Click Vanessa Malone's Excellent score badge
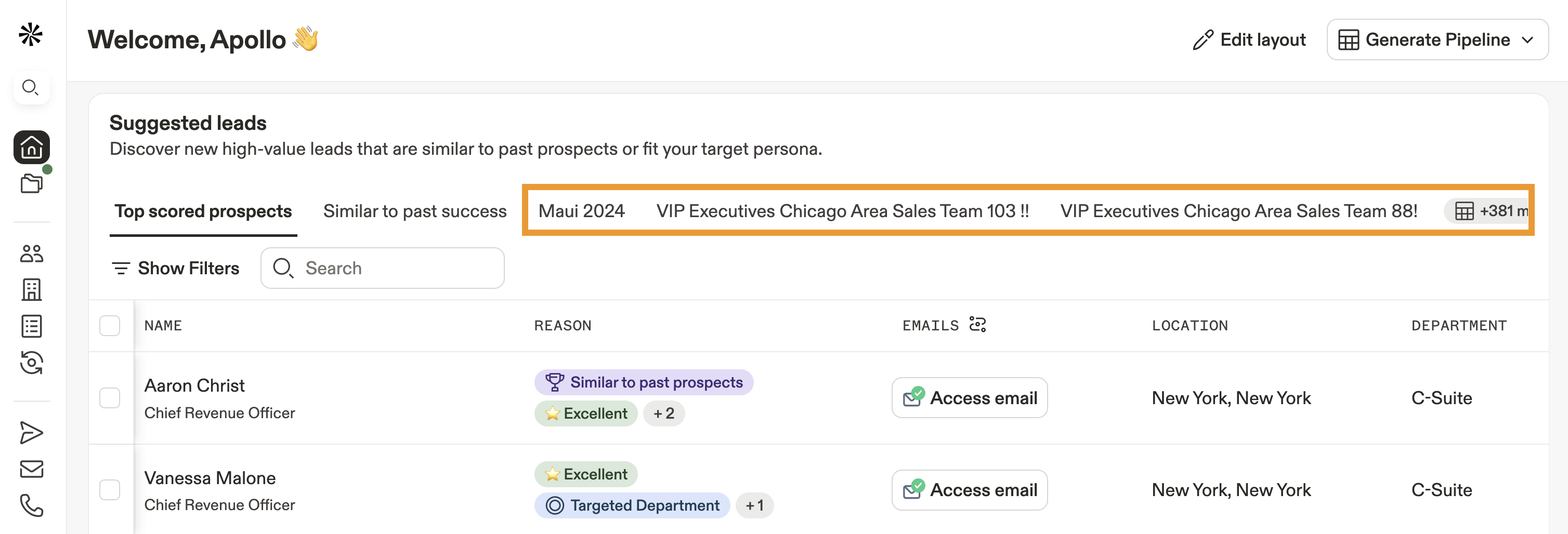The image size is (1568, 534). [585, 474]
